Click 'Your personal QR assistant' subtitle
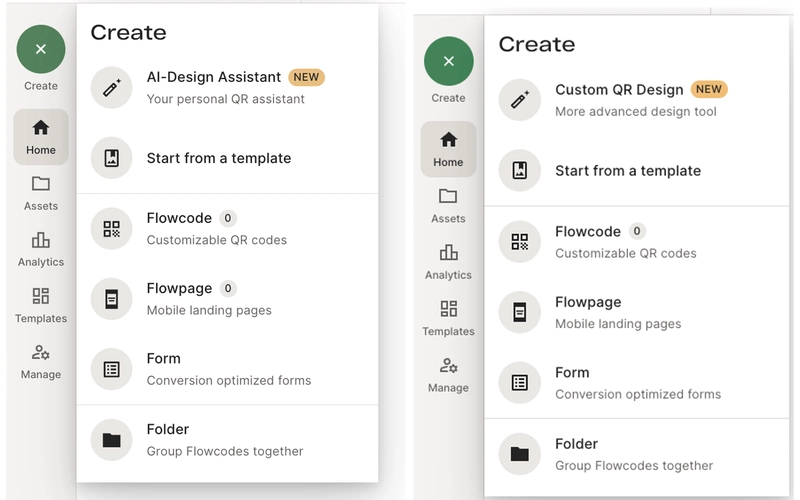Screen dimensions: 800x500 [226, 99]
